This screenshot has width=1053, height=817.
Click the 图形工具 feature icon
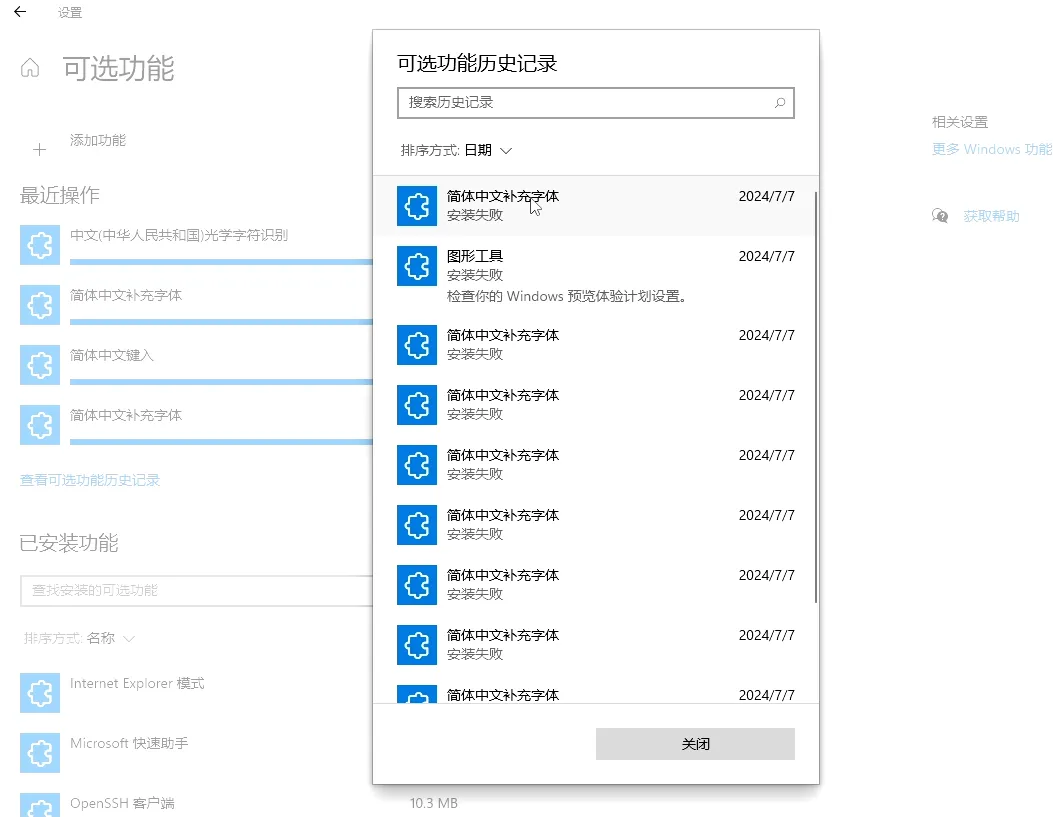(416, 266)
